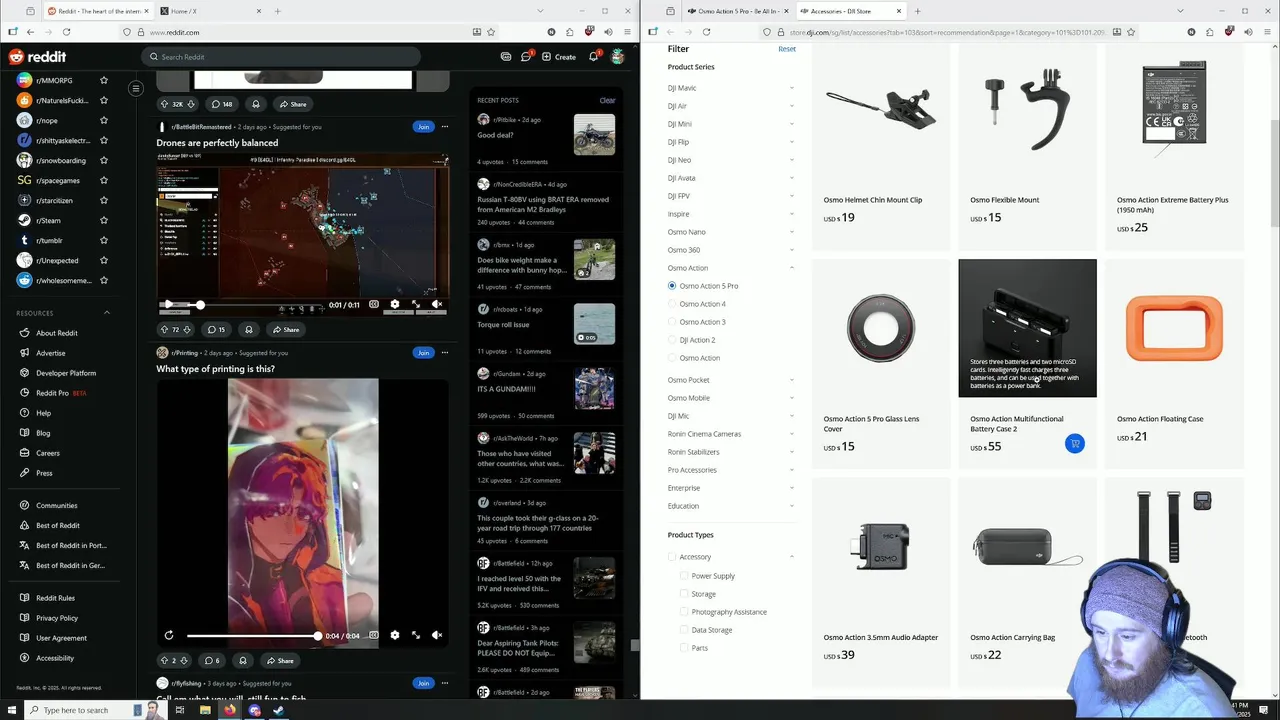Add Osmo Action Battery Case 2 to cart
The height and width of the screenshot is (720, 1280).
click(x=1074, y=443)
